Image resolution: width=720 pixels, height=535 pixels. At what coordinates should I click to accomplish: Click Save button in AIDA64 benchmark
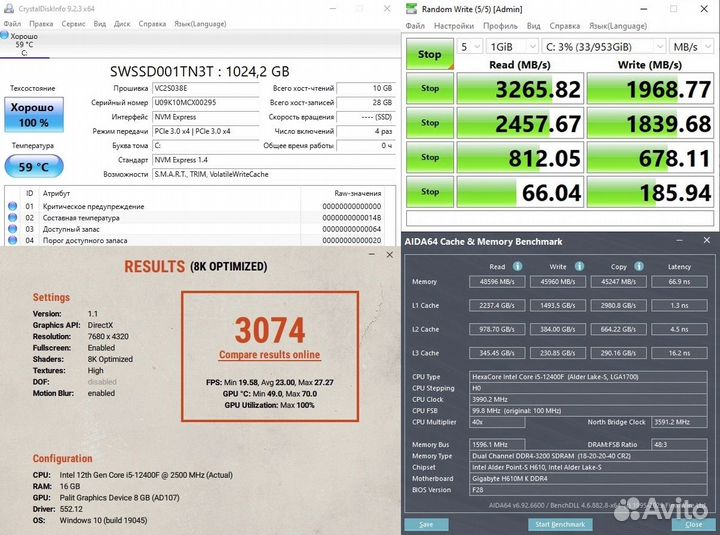click(x=426, y=524)
